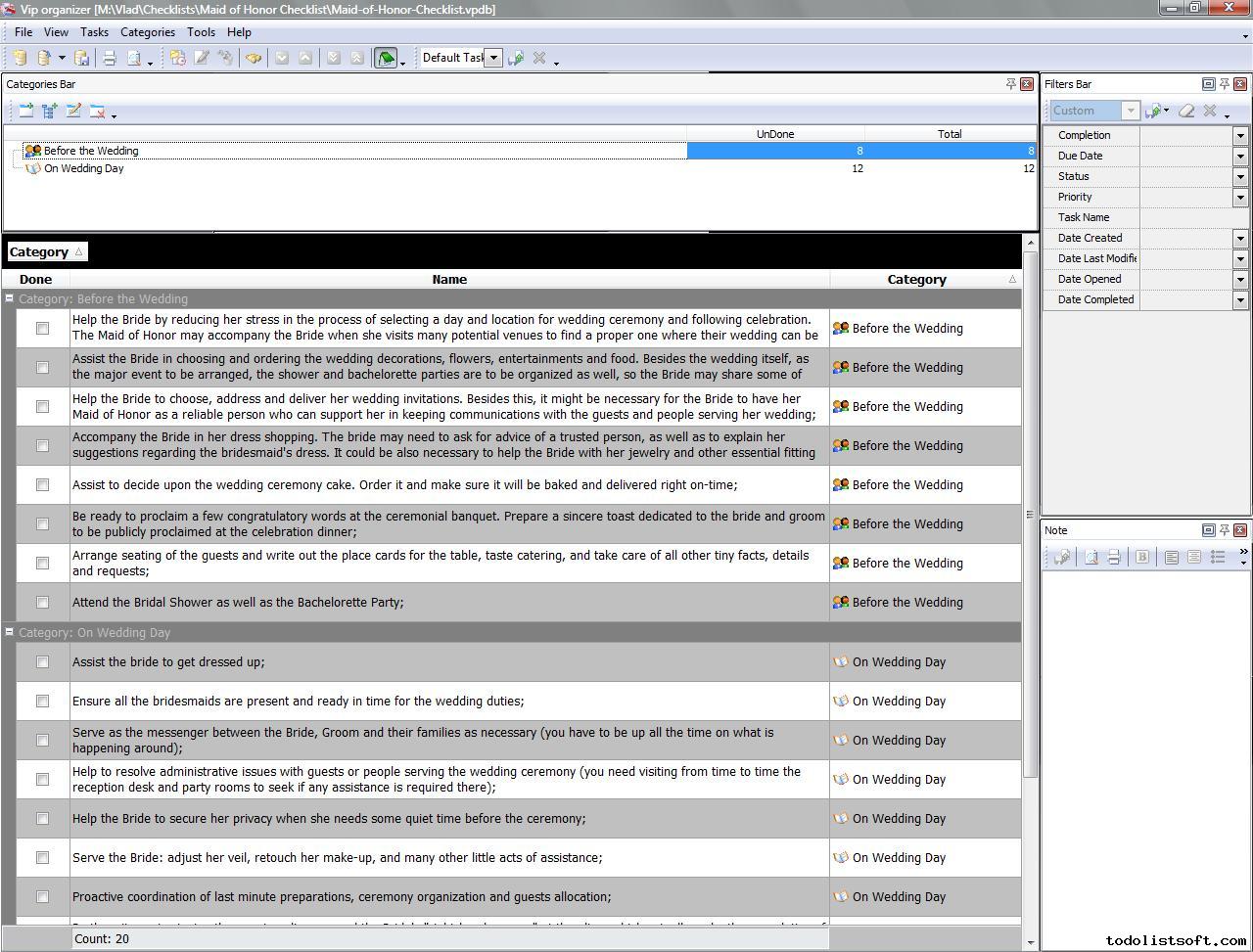The width and height of the screenshot is (1253, 952).
Task: Collapse the 'Category: Before the Wedding' group
Action: point(10,298)
